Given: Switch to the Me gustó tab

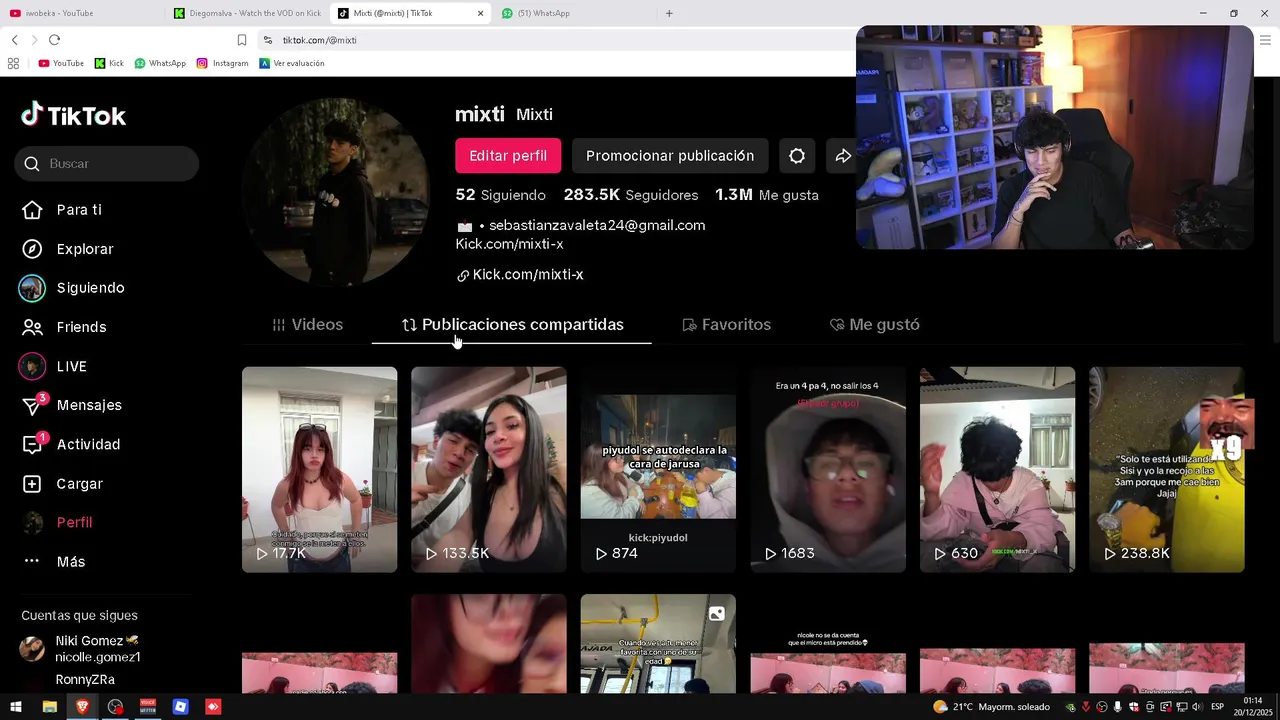Looking at the screenshot, I should 875,325.
